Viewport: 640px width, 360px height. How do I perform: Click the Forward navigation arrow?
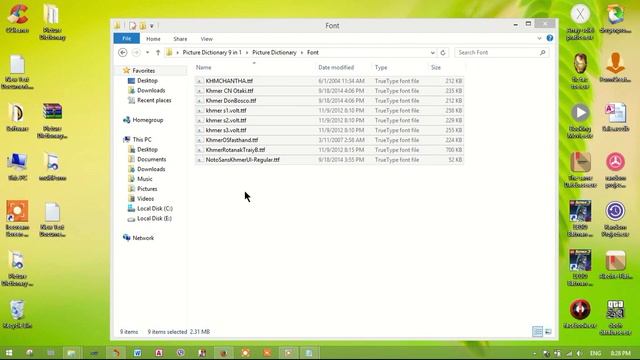(136, 53)
